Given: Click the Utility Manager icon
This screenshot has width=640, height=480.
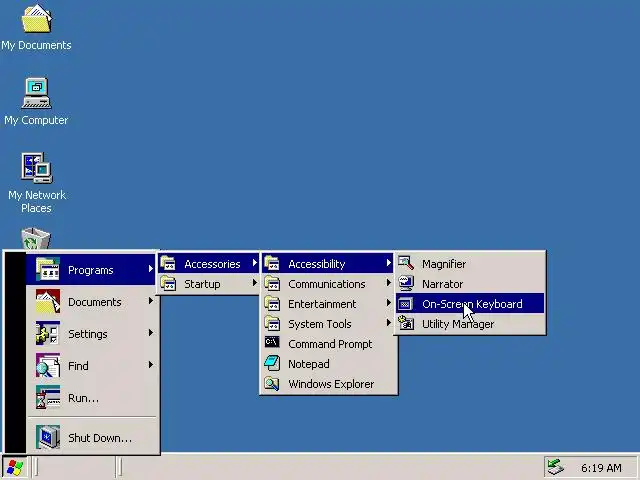Looking at the screenshot, I should pyautogui.click(x=406, y=323).
